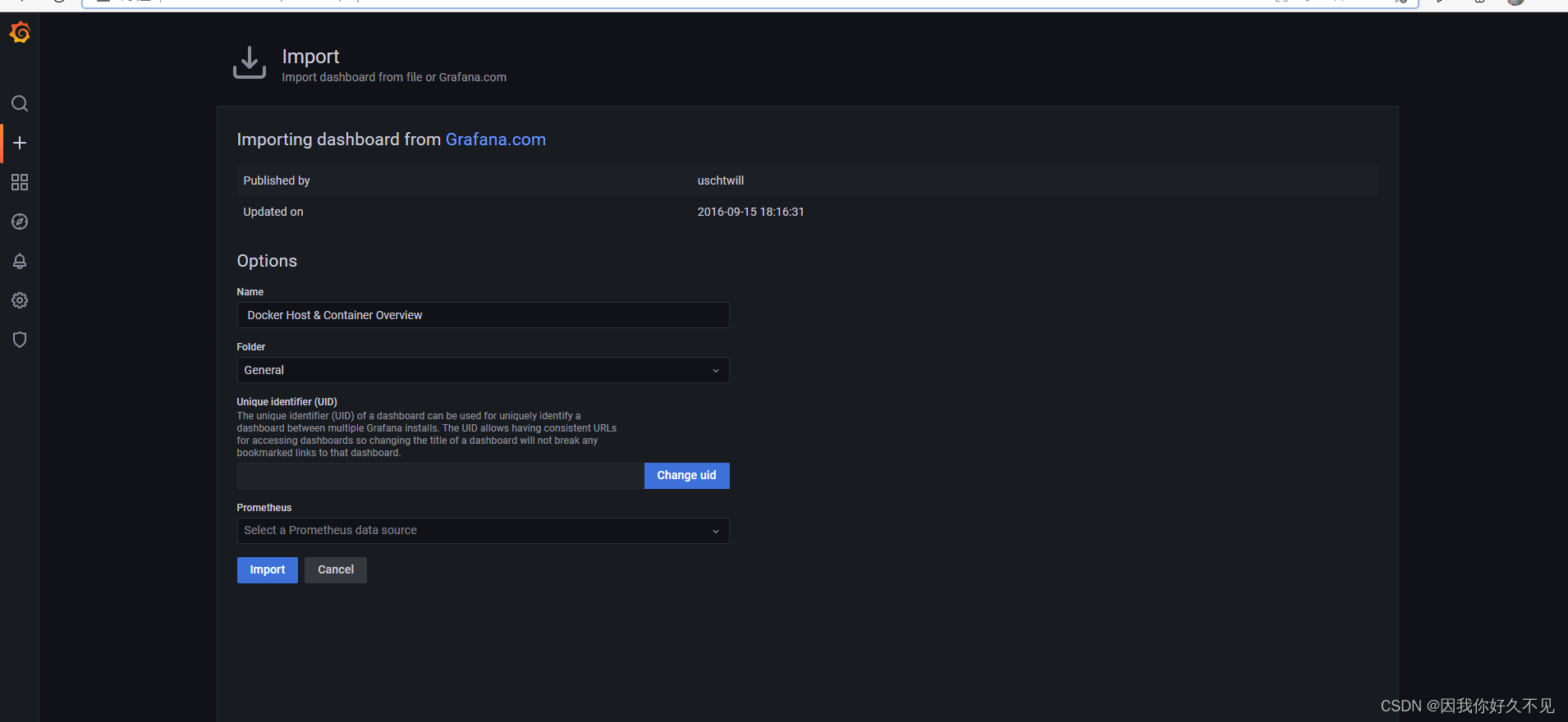Edit the dashboard Name input field
1568x722 pixels.
tap(483, 315)
